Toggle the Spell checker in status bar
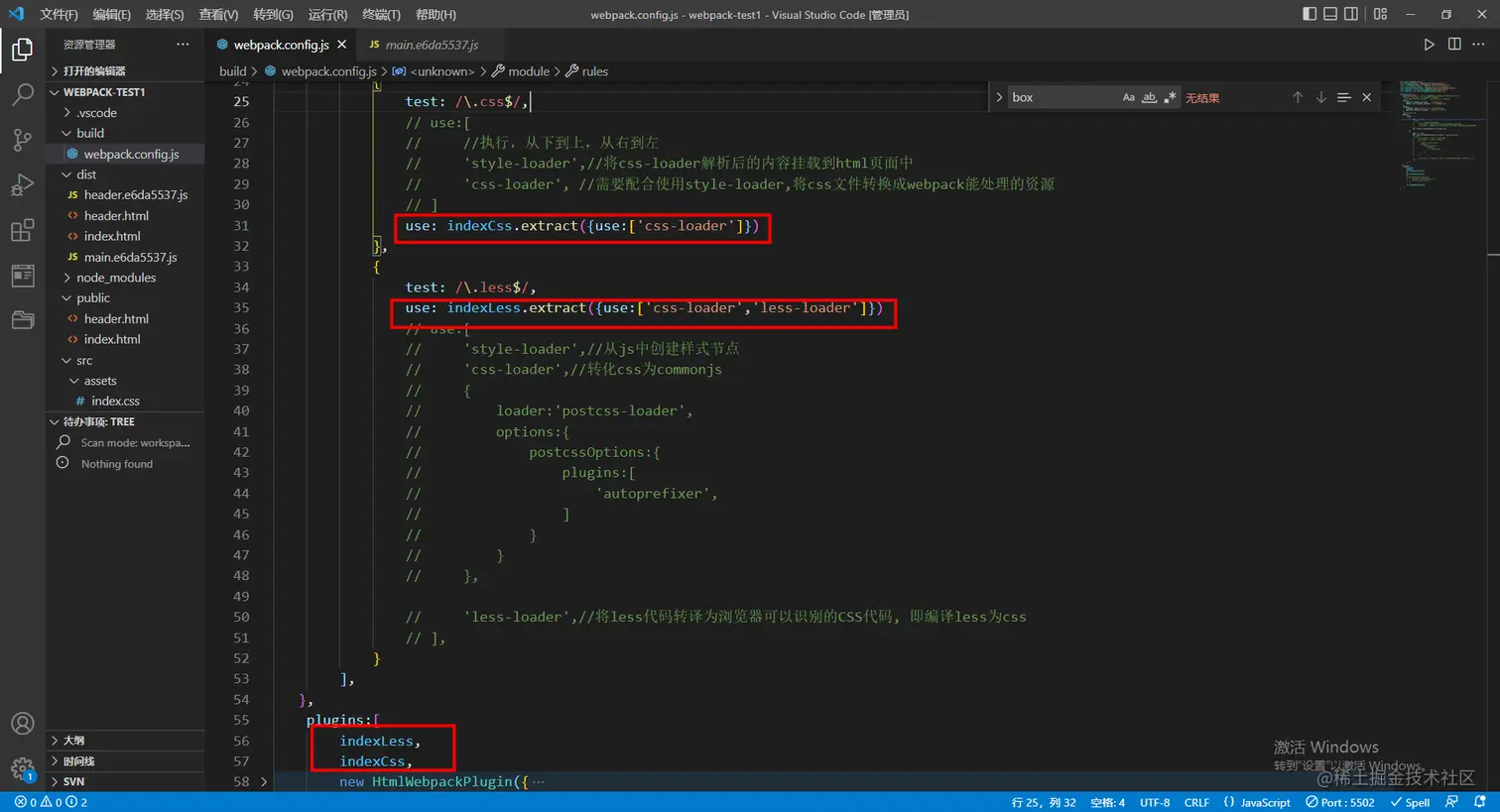Image resolution: width=1500 pixels, height=812 pixels. (1410, 802)
